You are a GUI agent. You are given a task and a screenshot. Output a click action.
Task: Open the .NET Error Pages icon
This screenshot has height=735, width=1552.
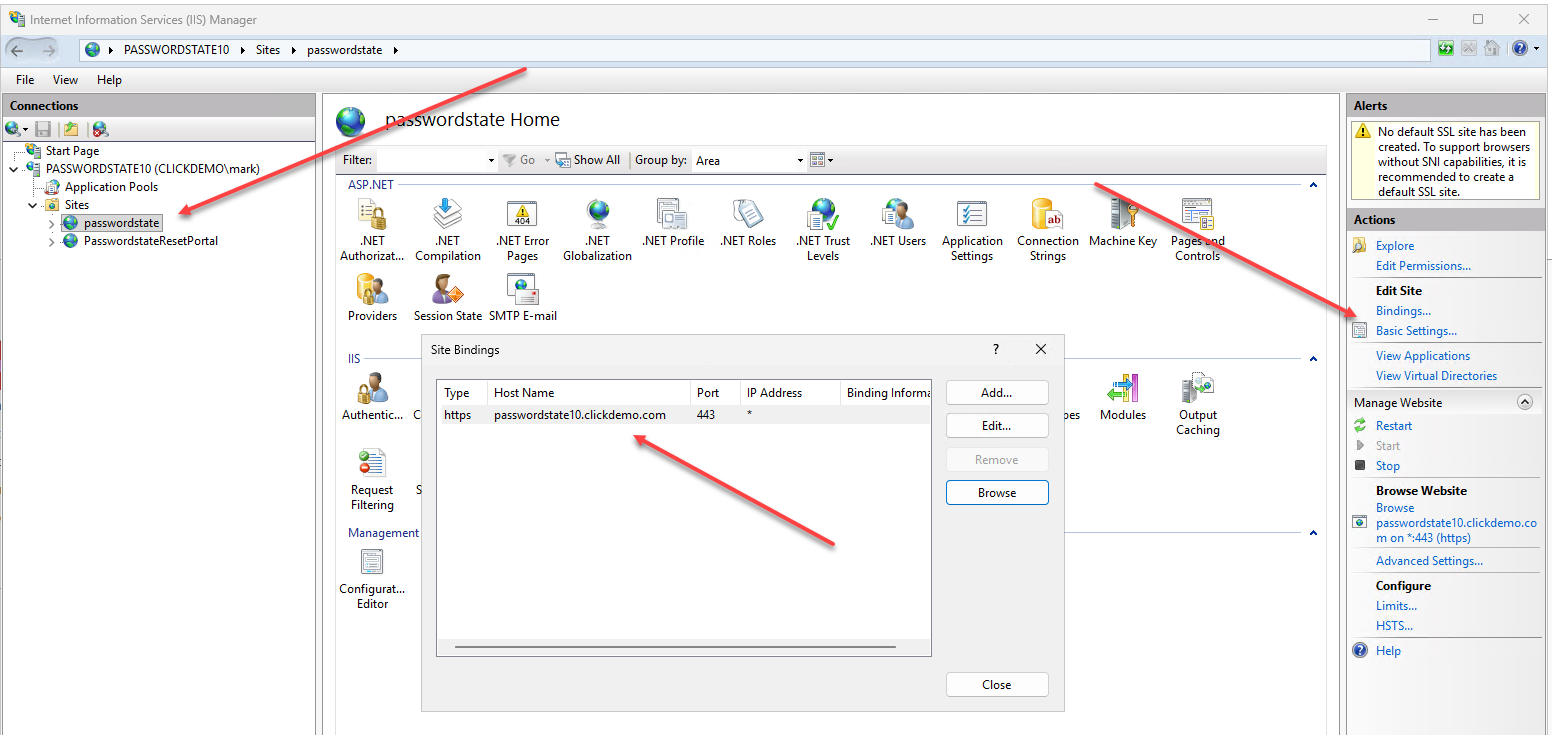(522, 214)
